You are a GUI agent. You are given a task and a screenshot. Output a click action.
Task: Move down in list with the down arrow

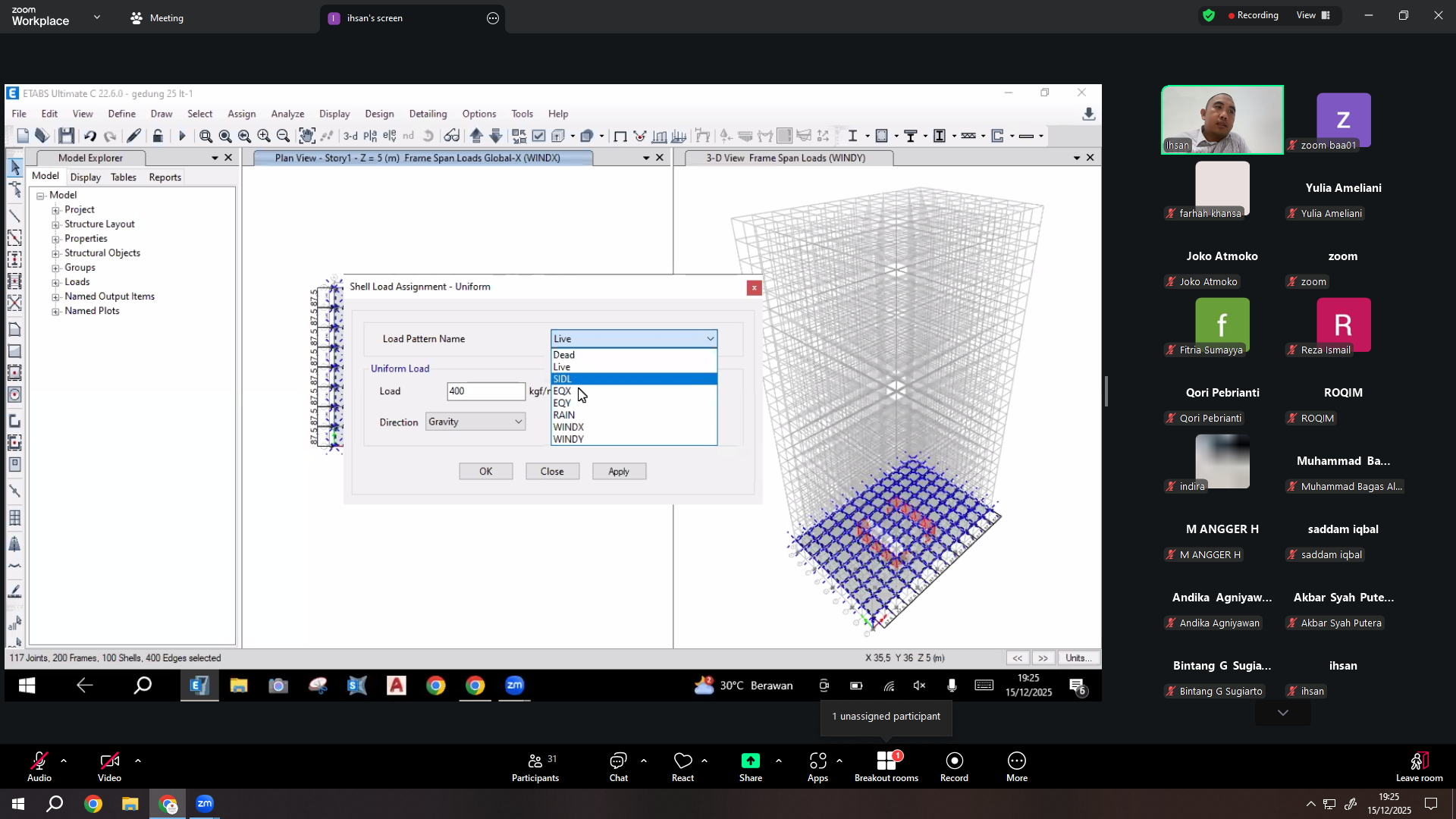pyautogui.click(x=496, y=136)
